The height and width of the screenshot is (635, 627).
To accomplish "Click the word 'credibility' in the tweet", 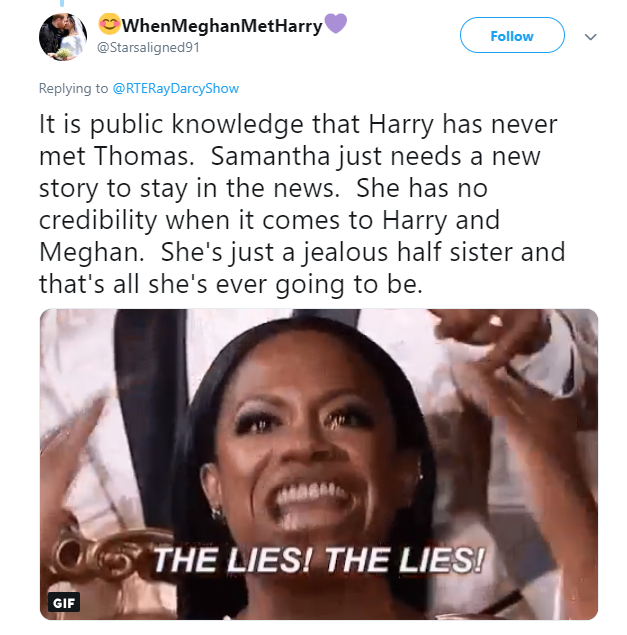I will click(98, 221).
